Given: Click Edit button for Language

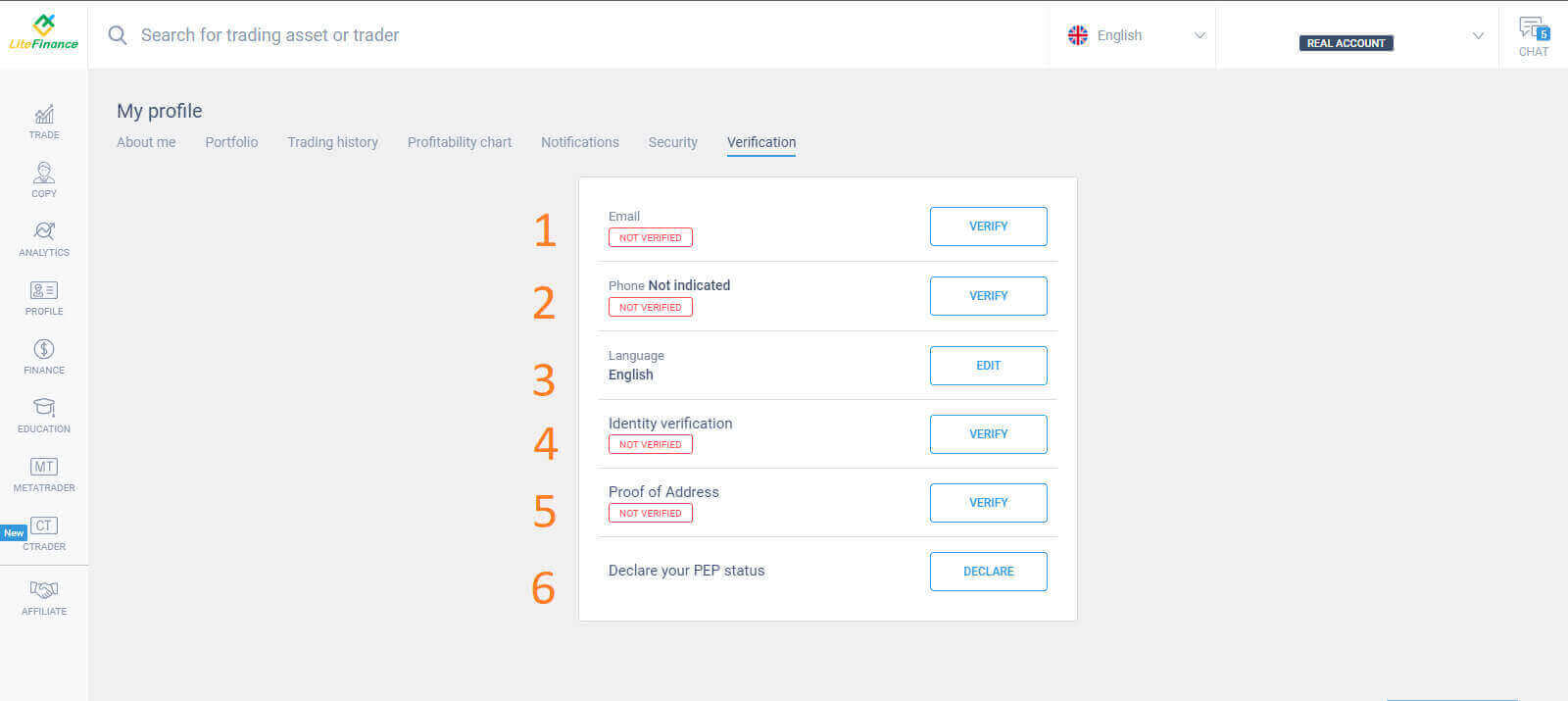Looking at the screenshot, I should pos(988,366).
